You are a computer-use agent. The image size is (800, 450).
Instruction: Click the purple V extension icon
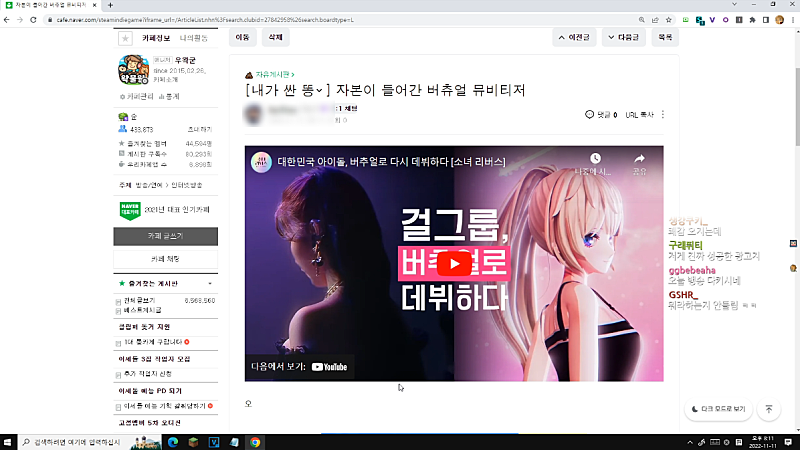coord(712,20)
